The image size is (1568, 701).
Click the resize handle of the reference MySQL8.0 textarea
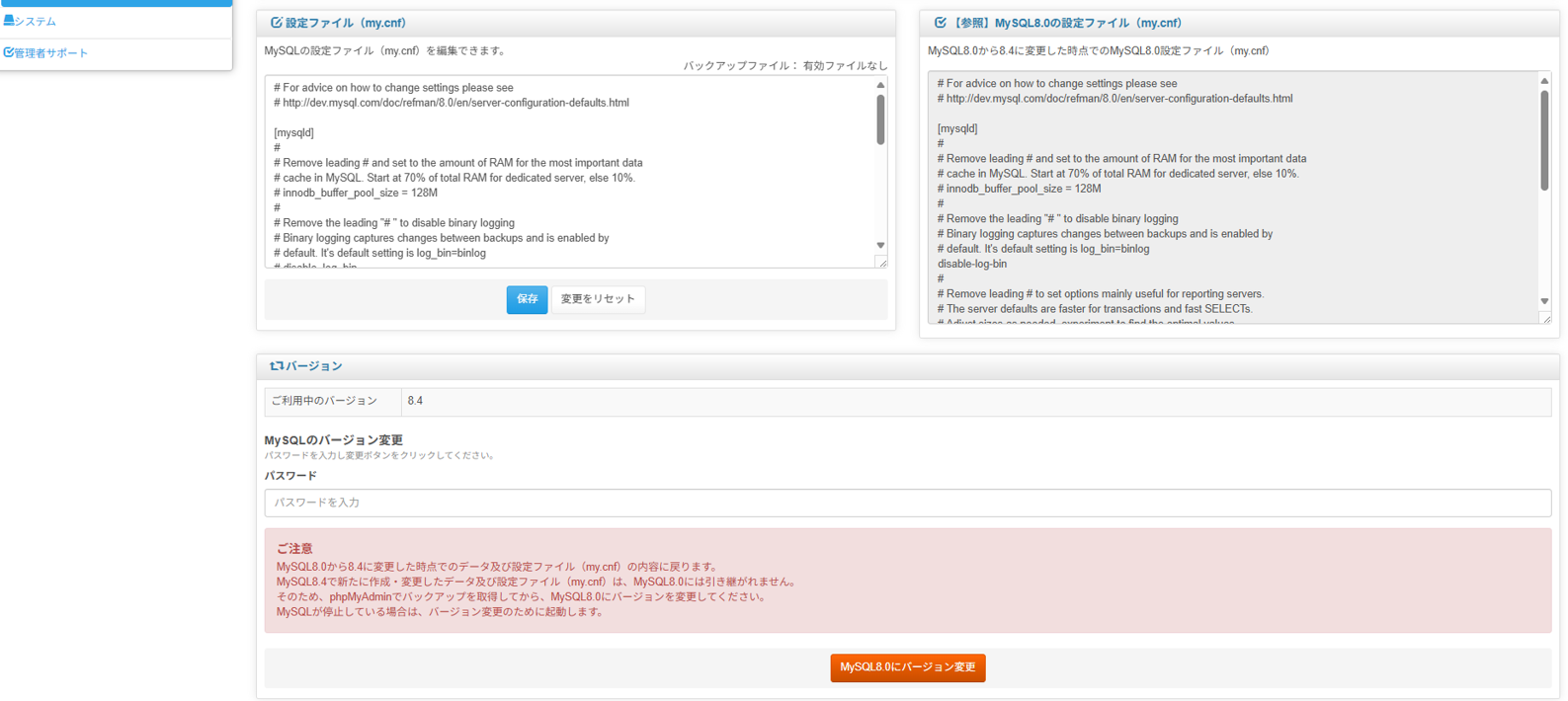point(1545,318)
